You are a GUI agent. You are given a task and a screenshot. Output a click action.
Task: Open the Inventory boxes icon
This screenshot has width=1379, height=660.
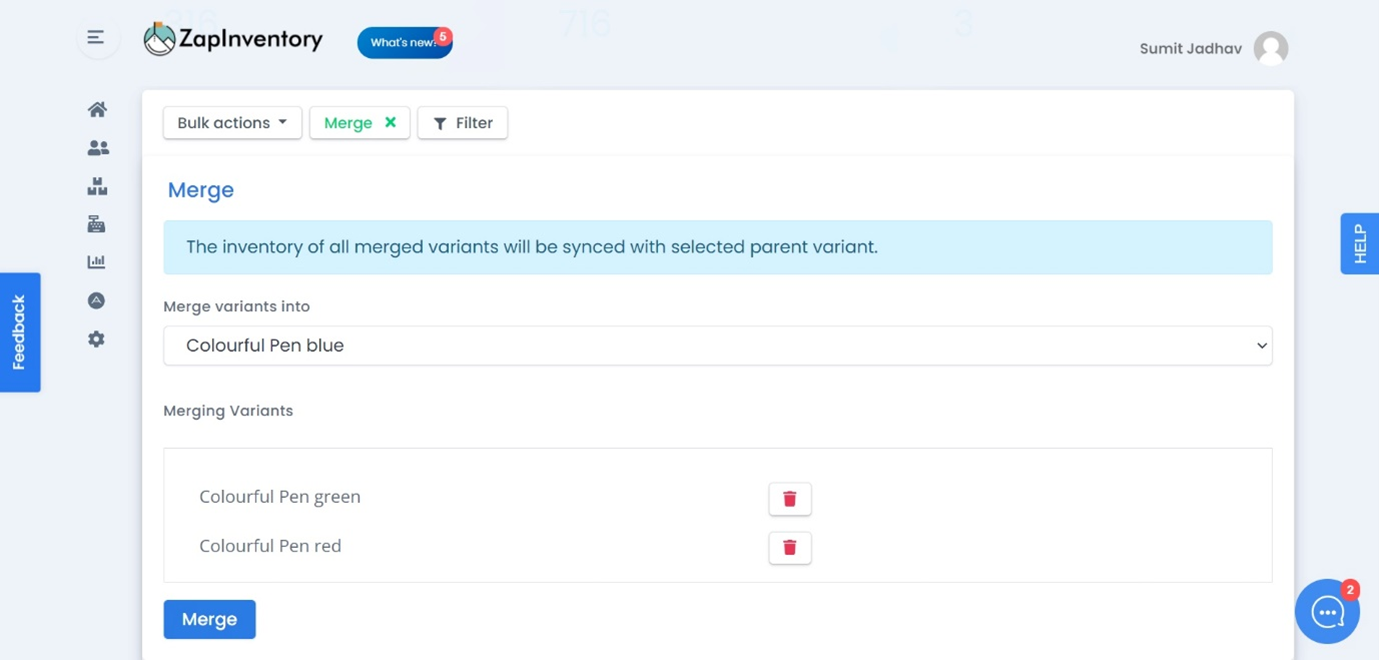point(97,186)
